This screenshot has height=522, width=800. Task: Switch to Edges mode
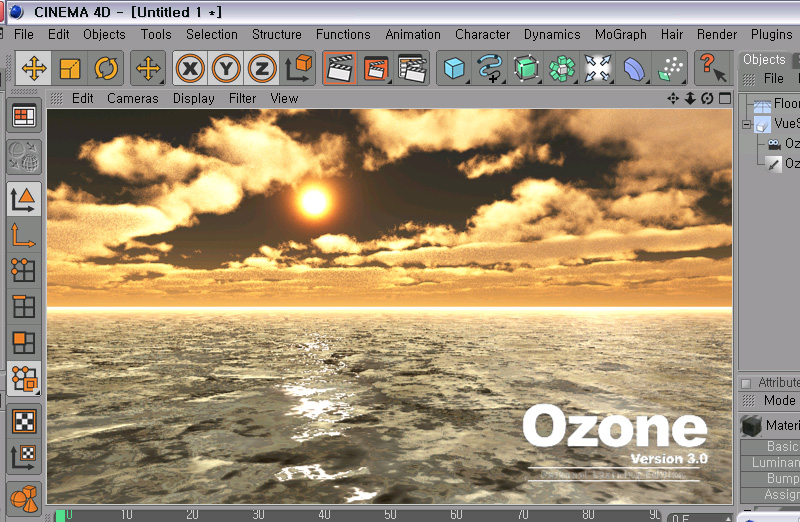pos(24,307)
